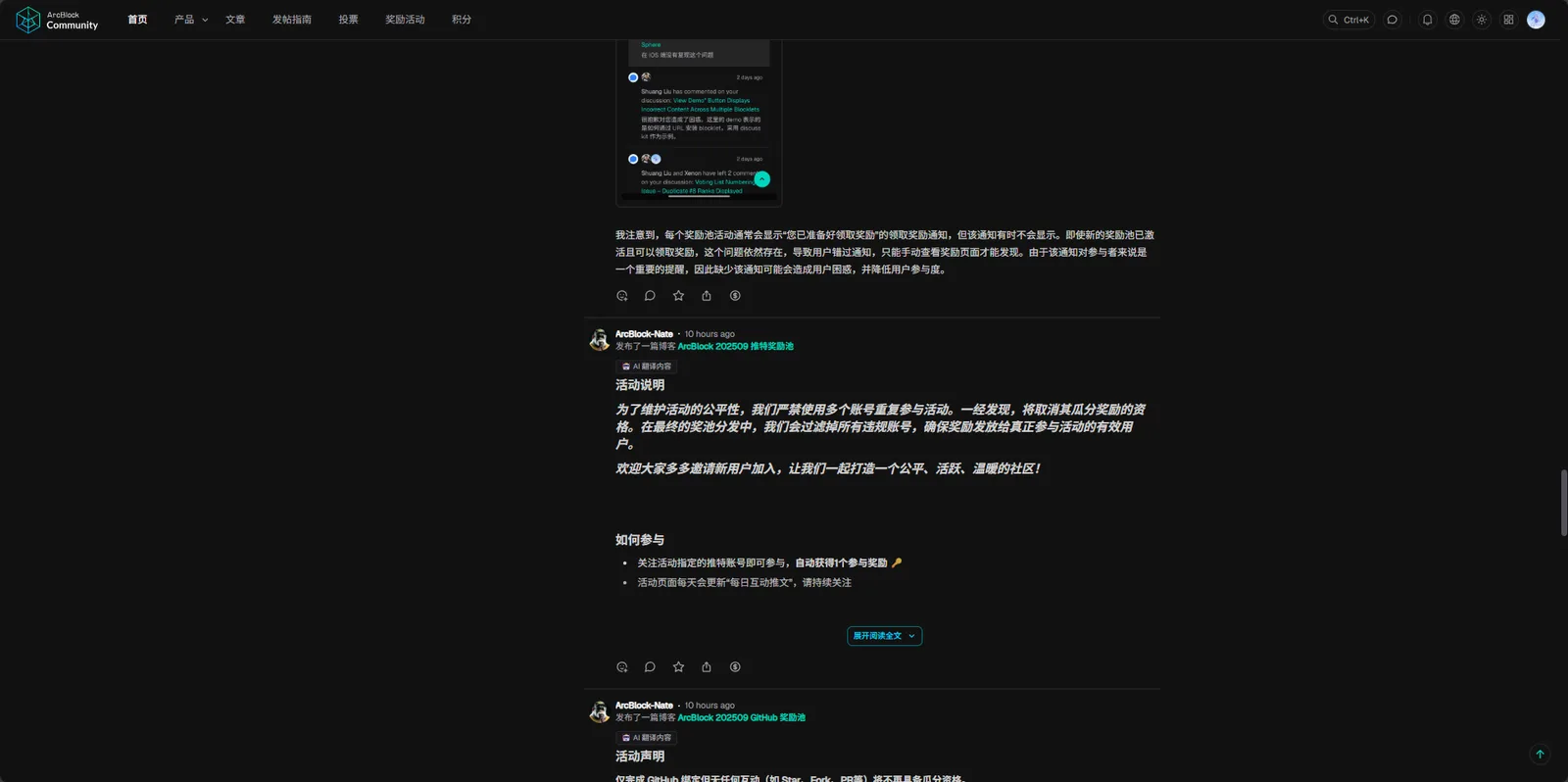Click the 活动声明 heading

(640, 757)
